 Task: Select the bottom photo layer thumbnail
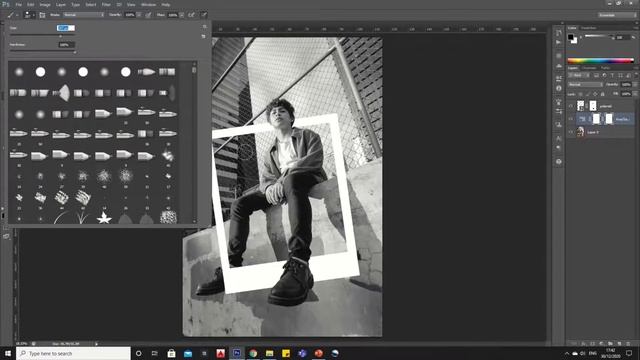point(580,132)
